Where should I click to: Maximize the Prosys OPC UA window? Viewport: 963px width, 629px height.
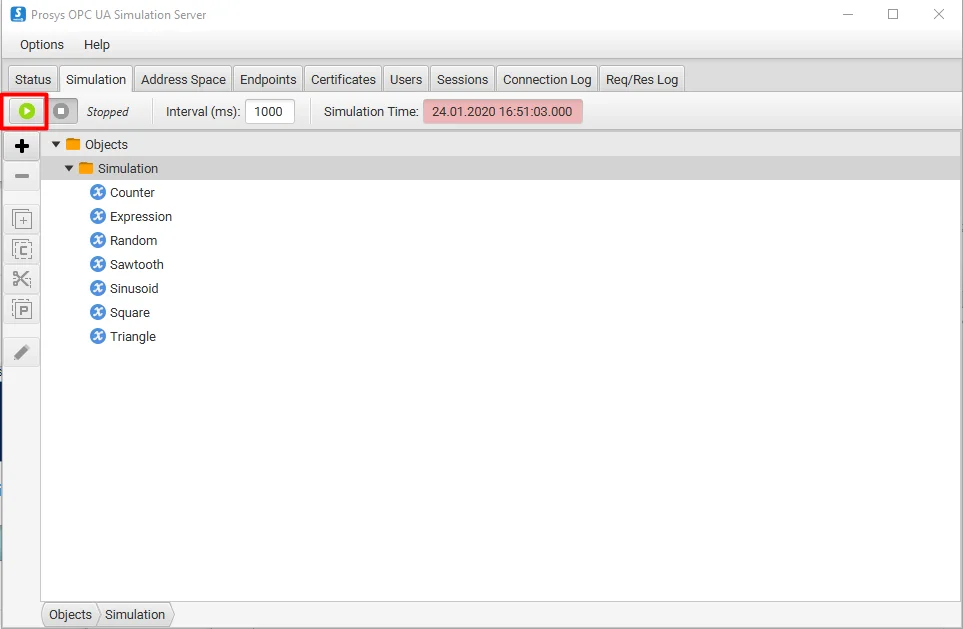[x=893, y=14]
